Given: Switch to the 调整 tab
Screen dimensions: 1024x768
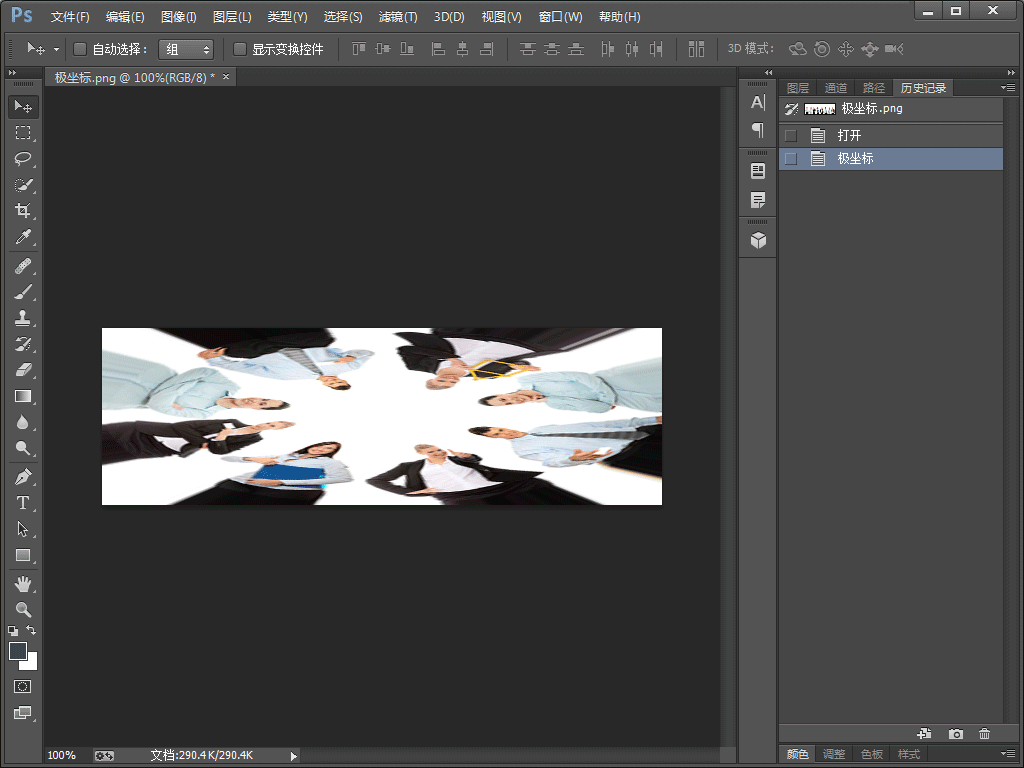Looking at the screenshot, I should (834, 754).
